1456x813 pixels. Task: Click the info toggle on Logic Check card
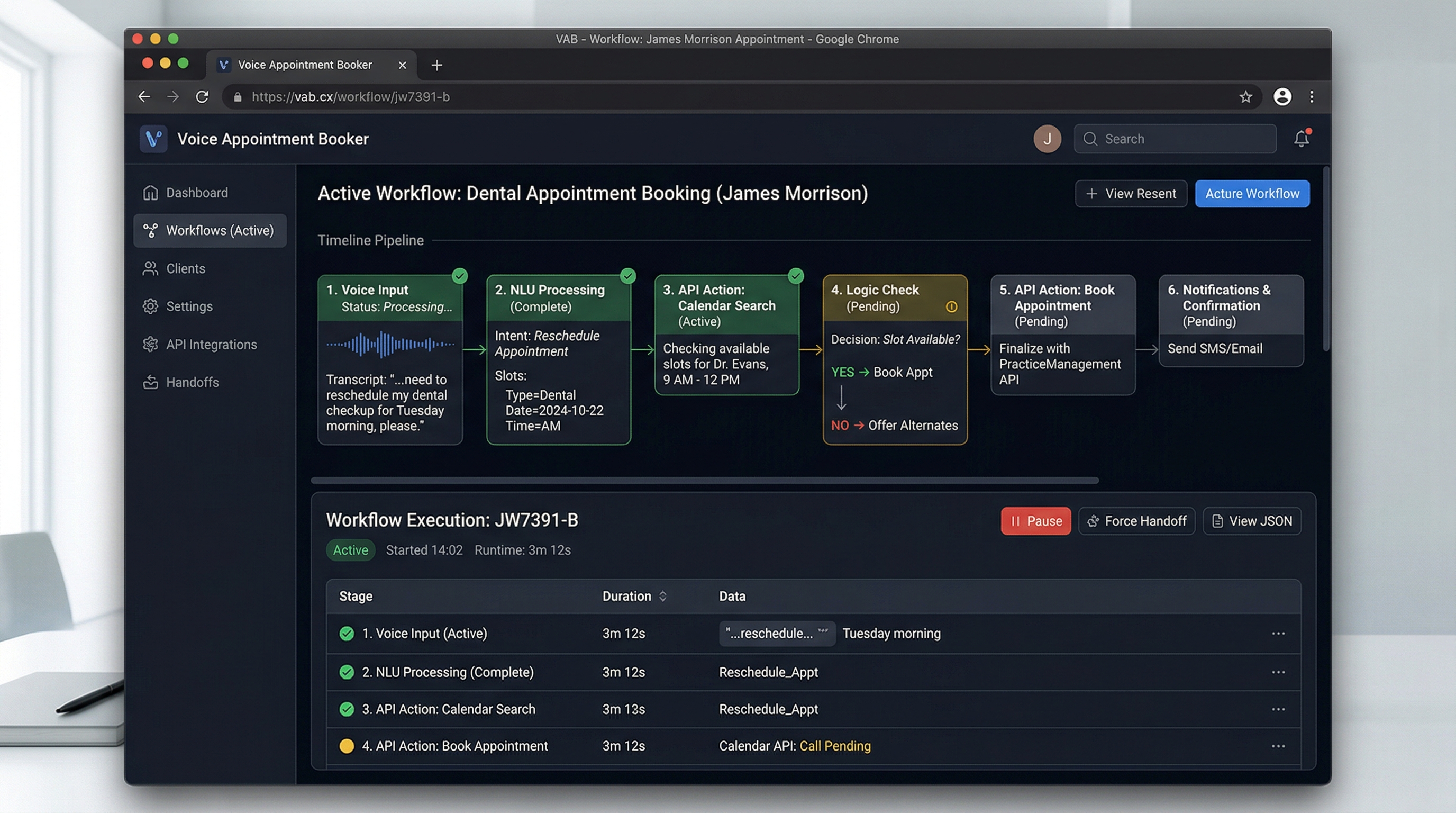(952, 306)
